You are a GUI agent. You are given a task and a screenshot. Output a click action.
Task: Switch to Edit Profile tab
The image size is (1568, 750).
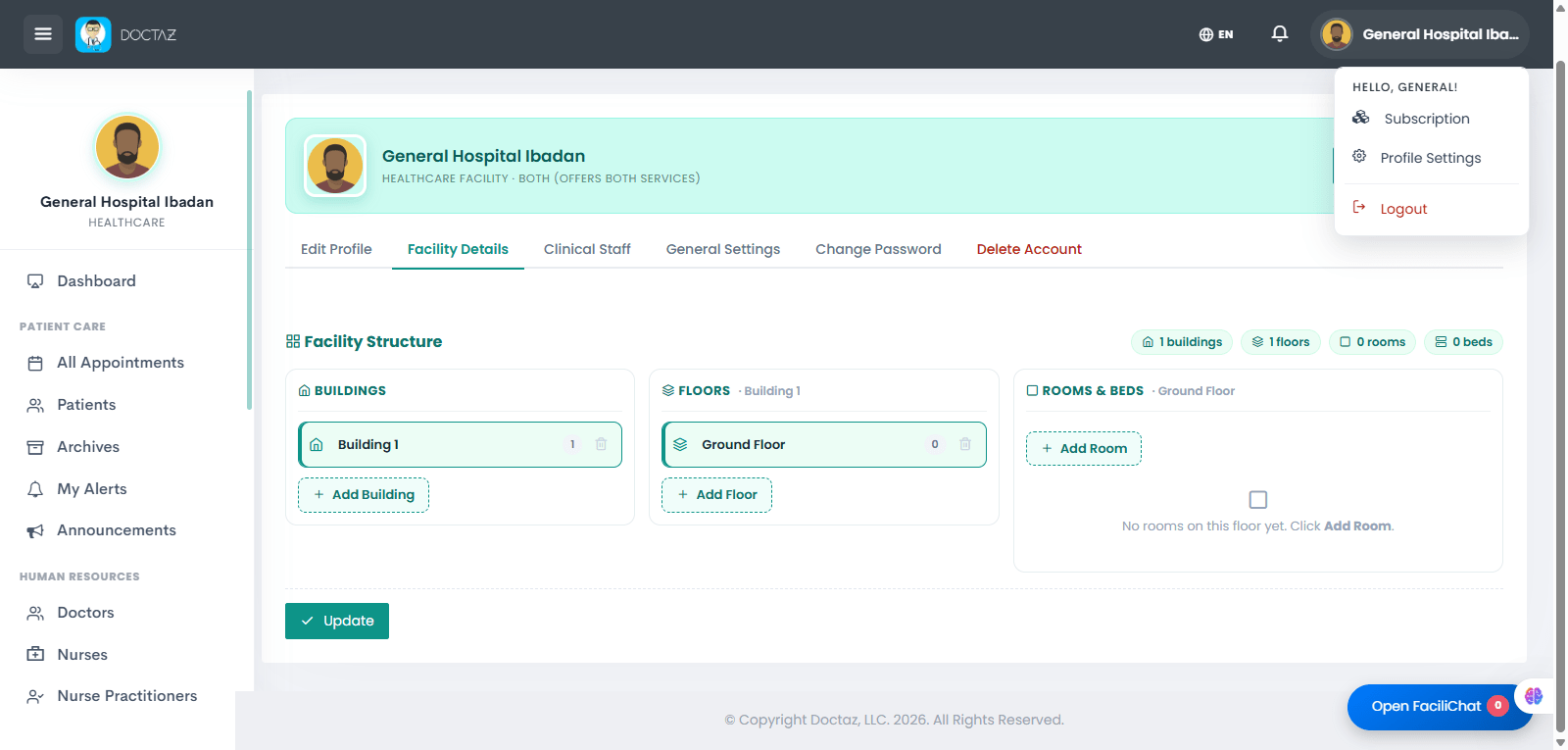(336, 249)
